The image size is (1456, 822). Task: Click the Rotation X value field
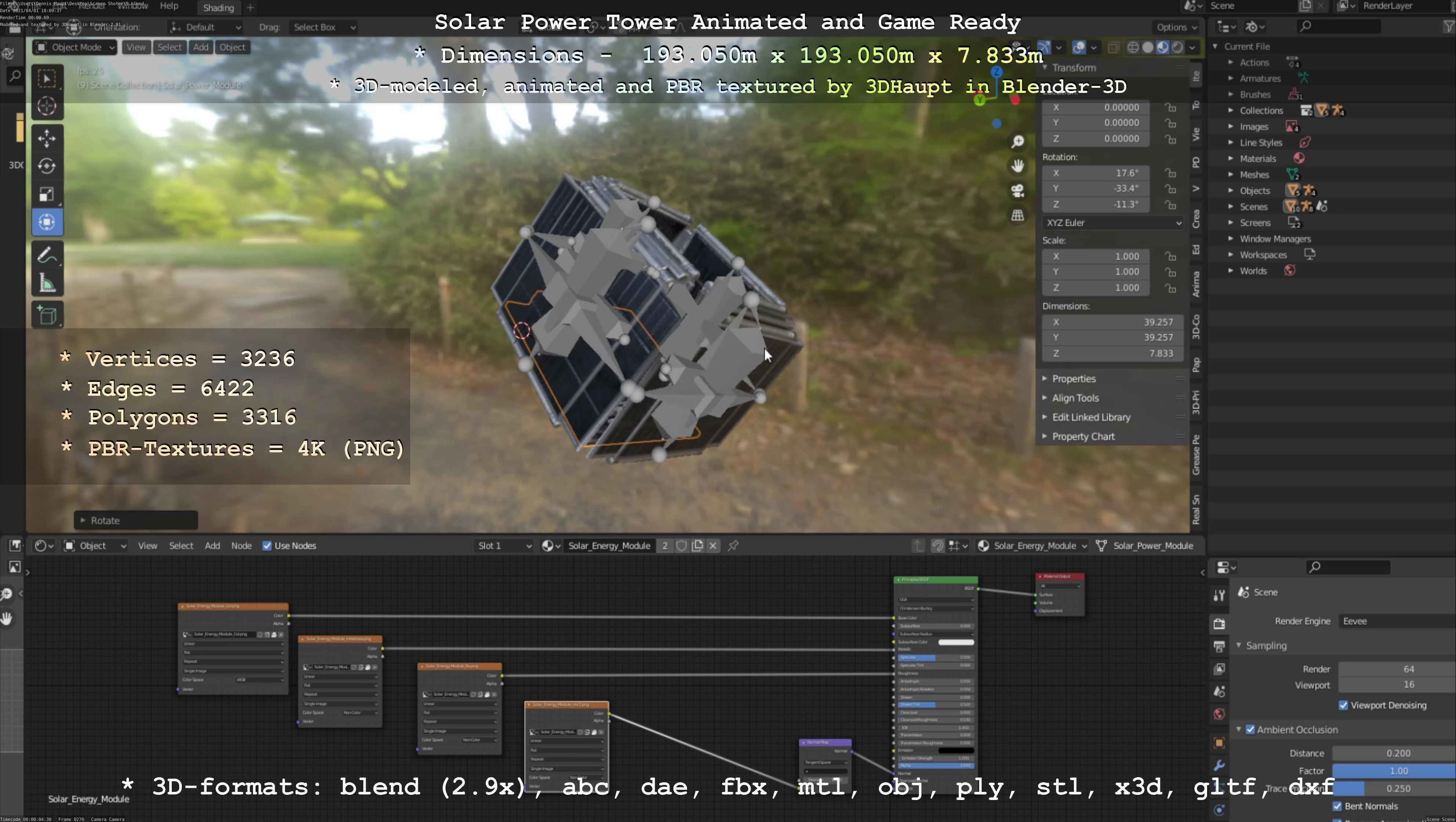[1095, 173]
